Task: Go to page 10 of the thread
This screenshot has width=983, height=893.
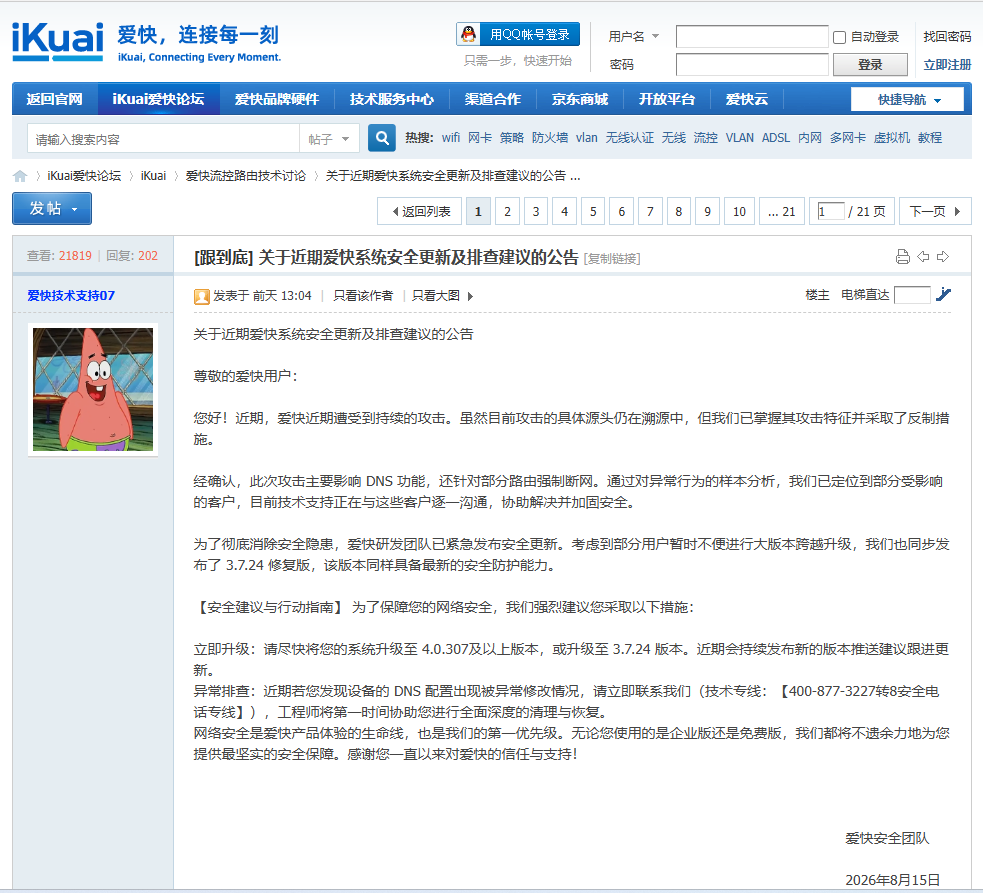Action: click(x=739, y=211)
